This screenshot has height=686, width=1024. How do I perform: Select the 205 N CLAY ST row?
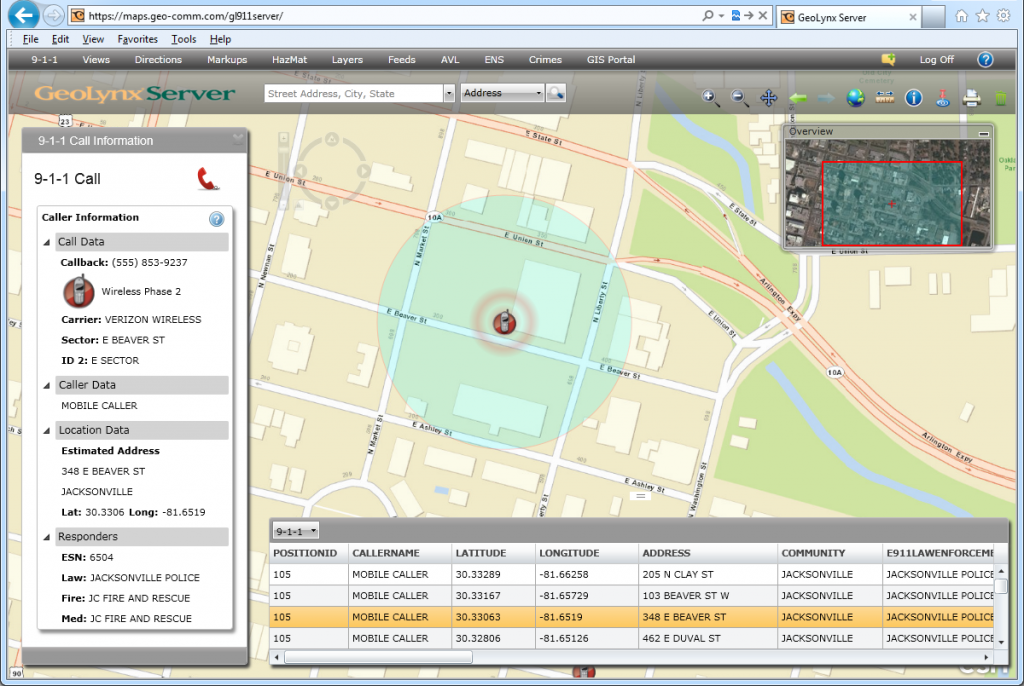632,574
